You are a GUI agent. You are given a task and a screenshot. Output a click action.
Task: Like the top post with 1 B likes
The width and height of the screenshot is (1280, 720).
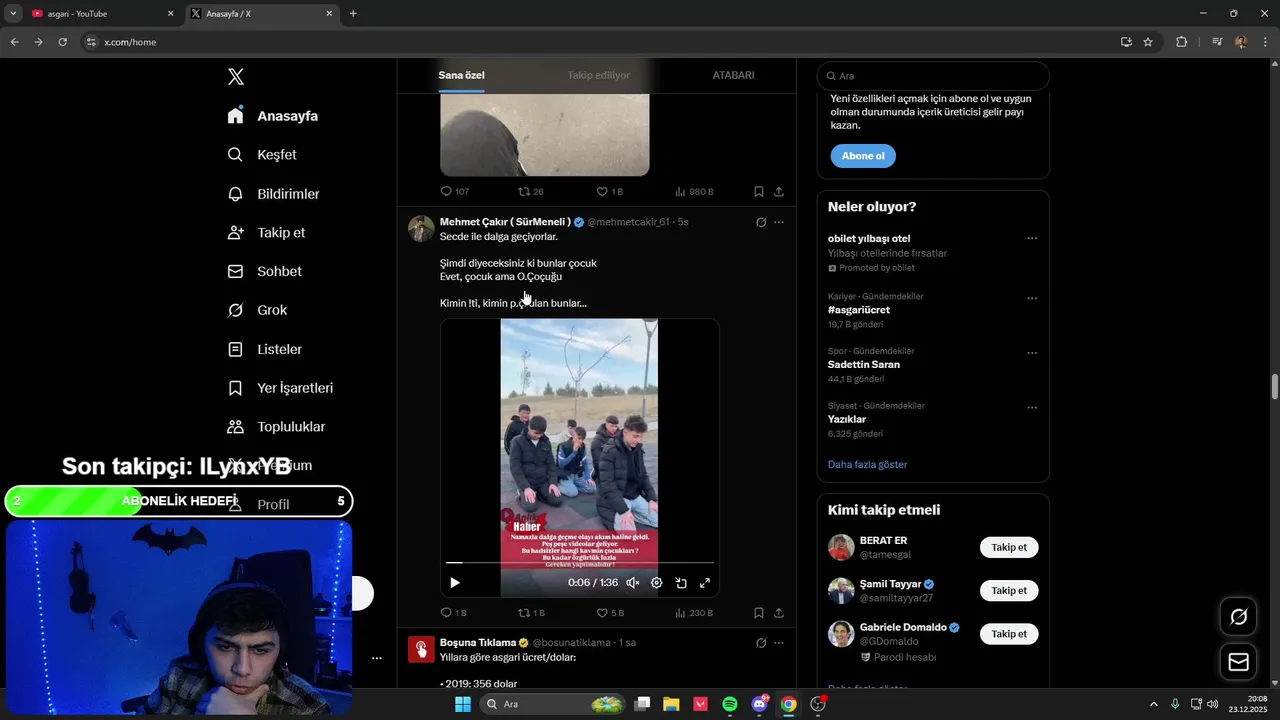tap(609, 191)
